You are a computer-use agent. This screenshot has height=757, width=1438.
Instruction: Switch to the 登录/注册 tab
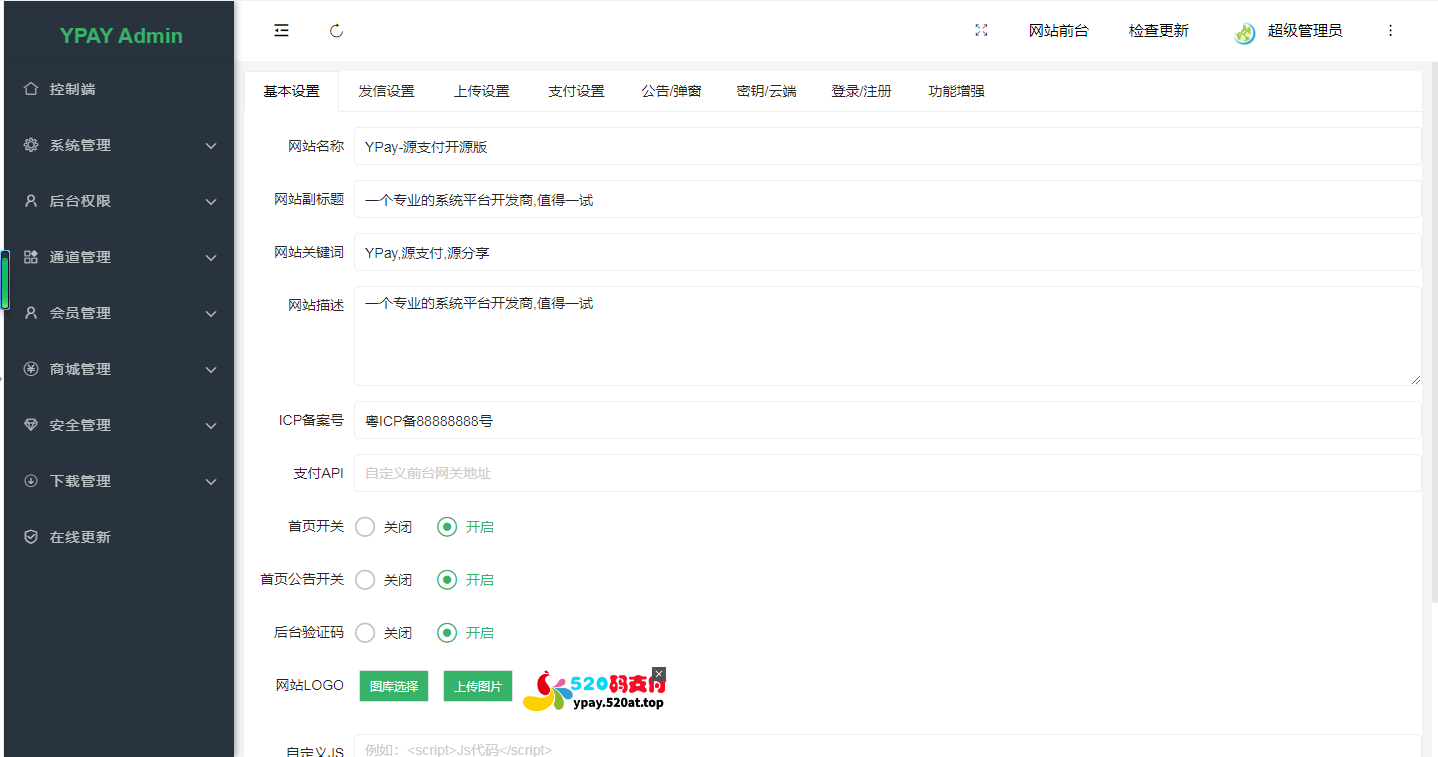[x=861, y=91]
